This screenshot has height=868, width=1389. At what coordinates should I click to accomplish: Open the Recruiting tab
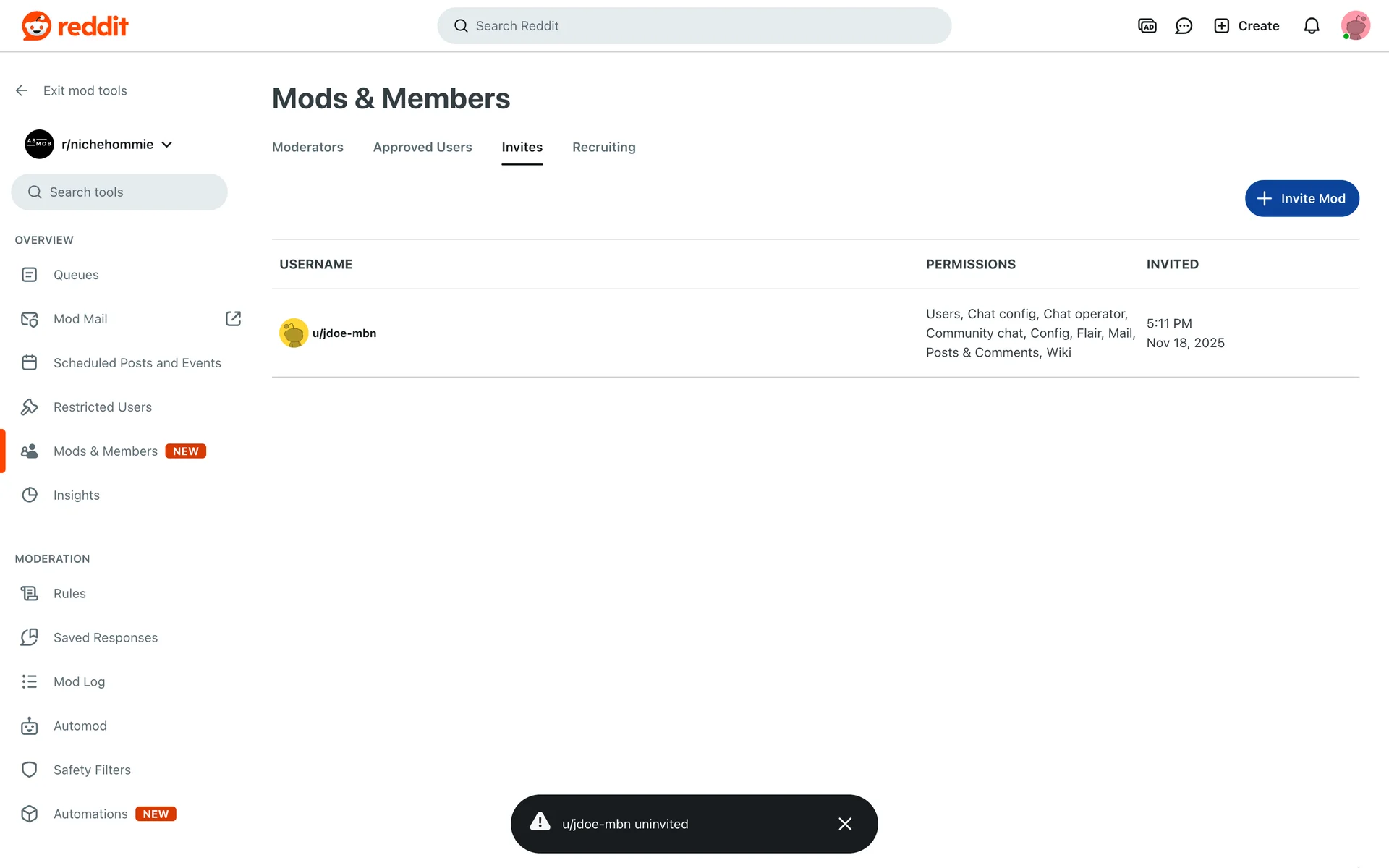click(603, 147)
